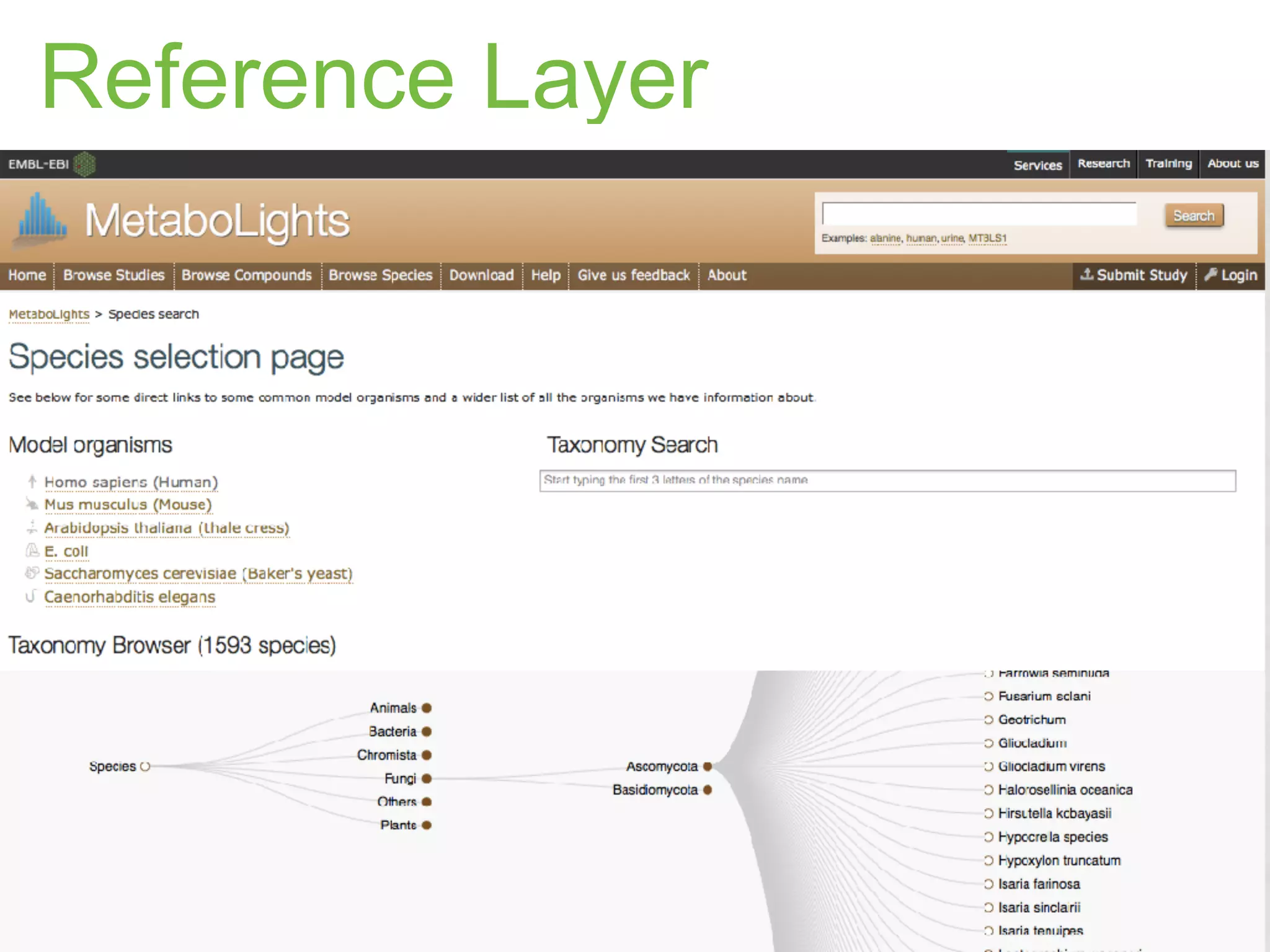Click the plant icon beside Arabidopsis thaliana
The image size is (1270, 952).
(x=32, y=527)
